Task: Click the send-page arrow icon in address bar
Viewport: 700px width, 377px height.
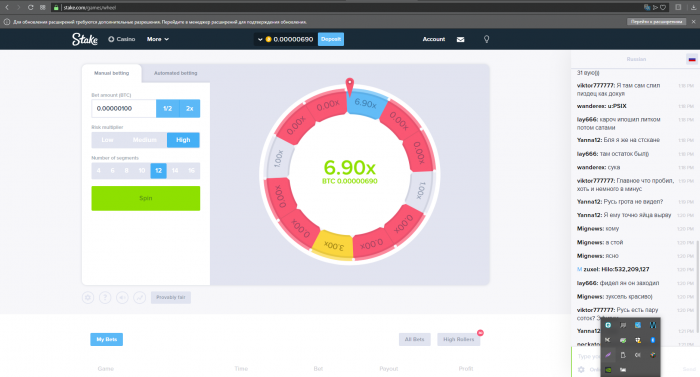Action: [x=655, y=7]
